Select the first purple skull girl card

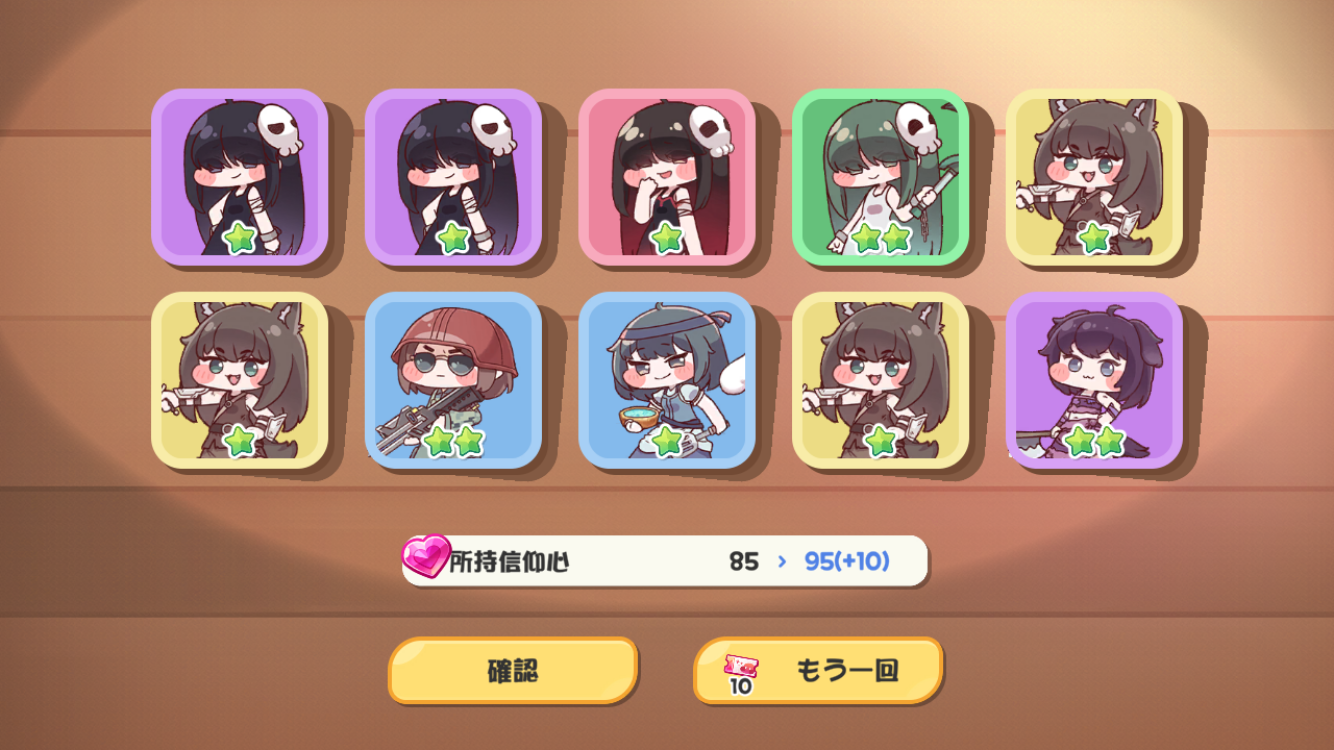point(240,177)
